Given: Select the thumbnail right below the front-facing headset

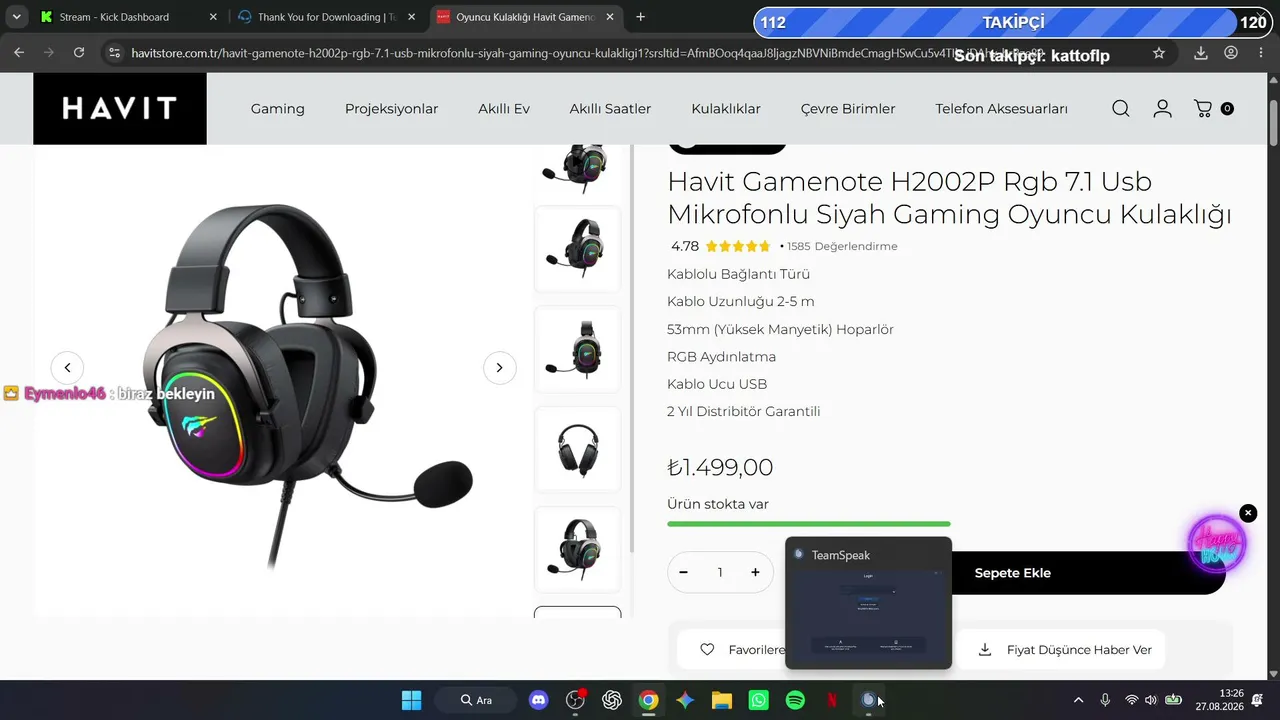Looking at the screenshot, I should coord(578,549).
